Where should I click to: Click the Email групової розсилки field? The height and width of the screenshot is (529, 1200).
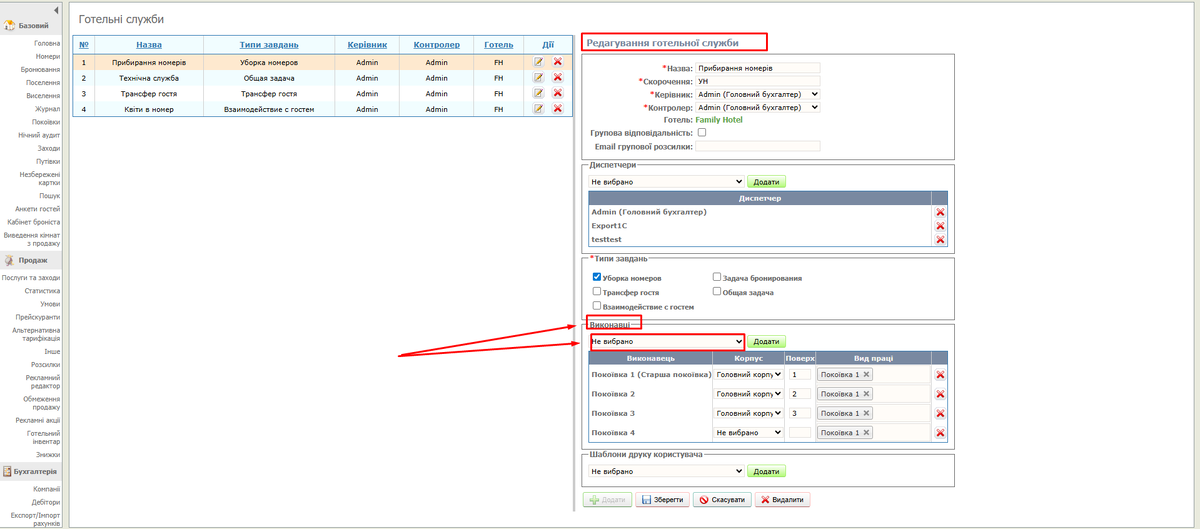(x=757, y=146)
